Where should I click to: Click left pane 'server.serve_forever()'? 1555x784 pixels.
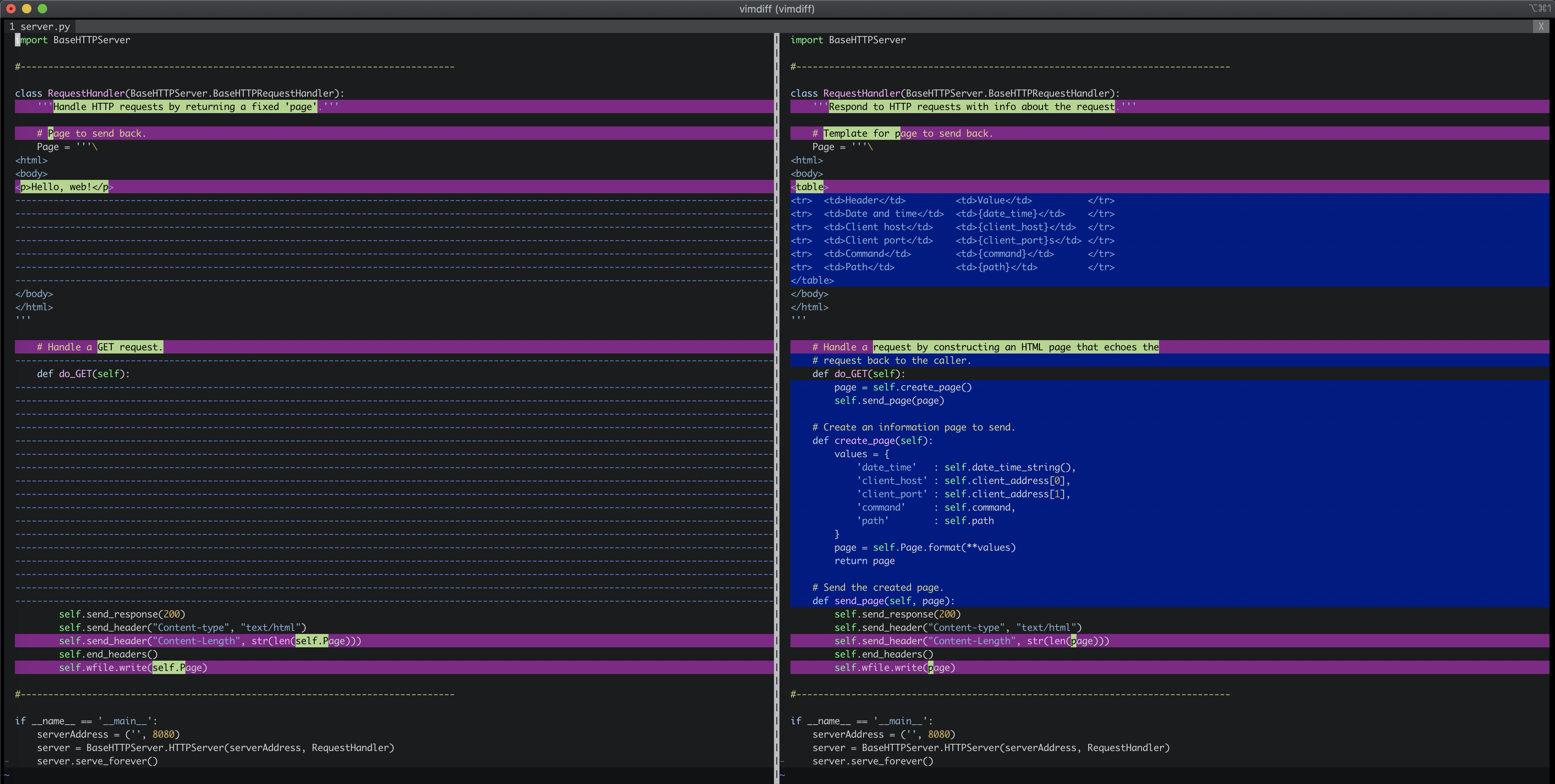(97, 761)
